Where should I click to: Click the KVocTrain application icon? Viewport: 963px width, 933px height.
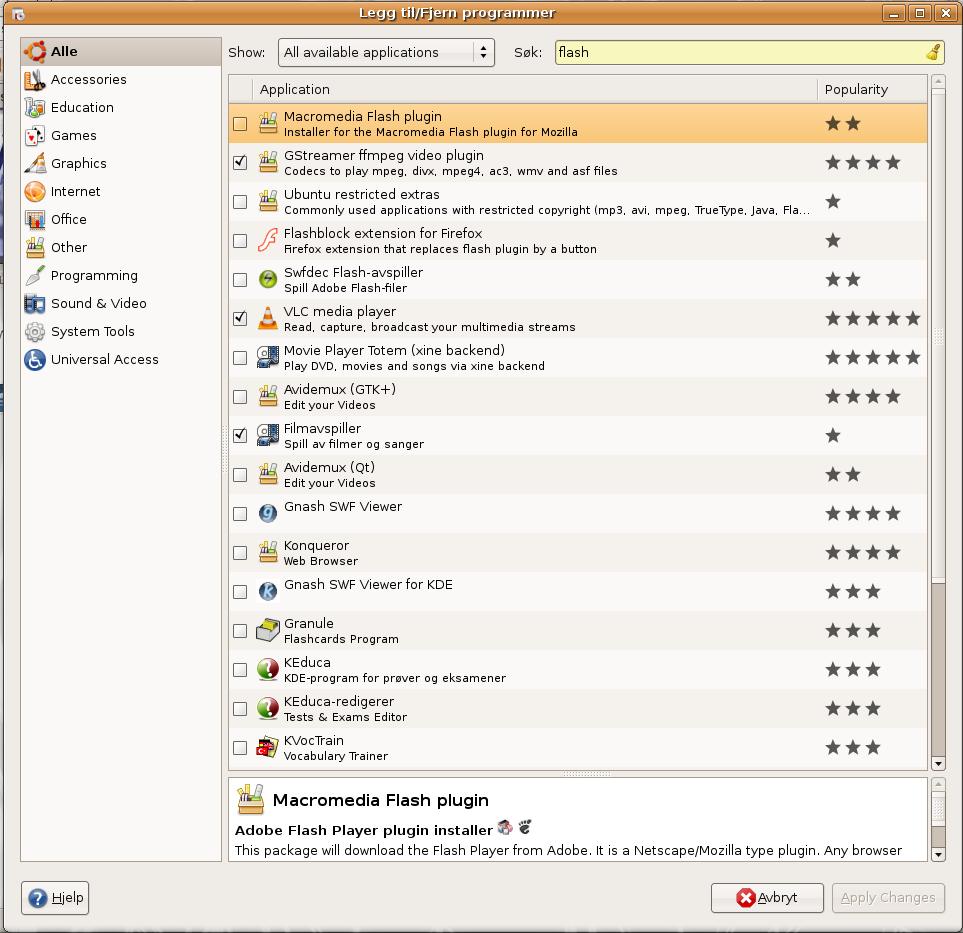268,748
